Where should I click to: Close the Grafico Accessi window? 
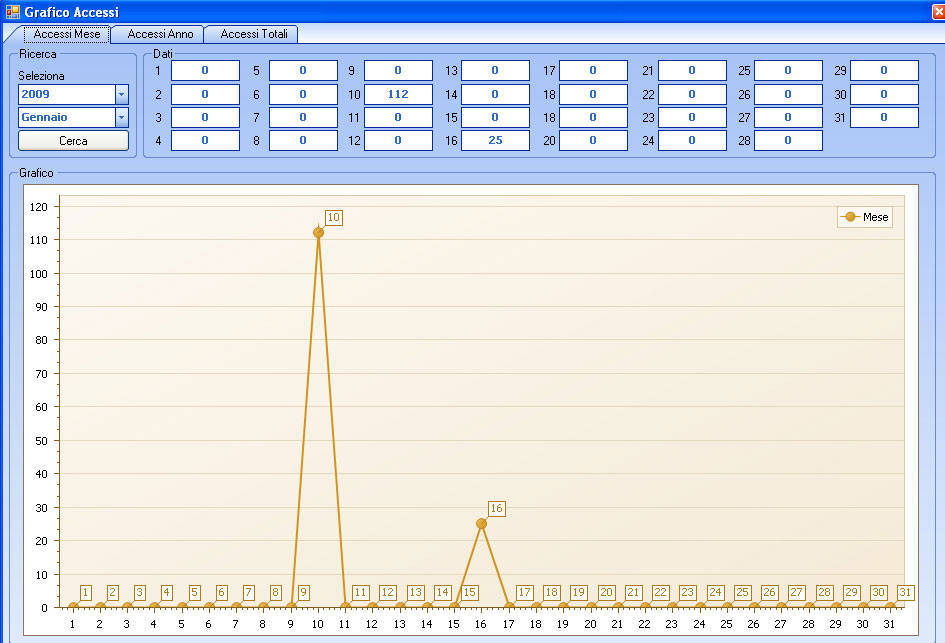click(938, 11)
